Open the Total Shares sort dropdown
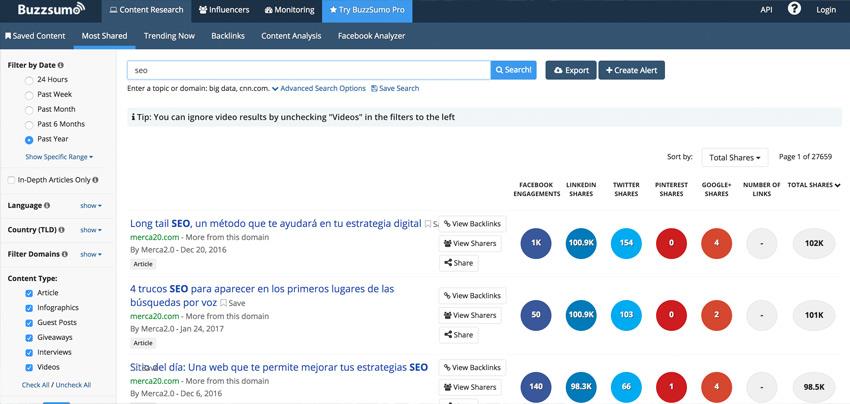Image resolution: width=850 pixels, height=404 pixels. [x=735, y=158]
